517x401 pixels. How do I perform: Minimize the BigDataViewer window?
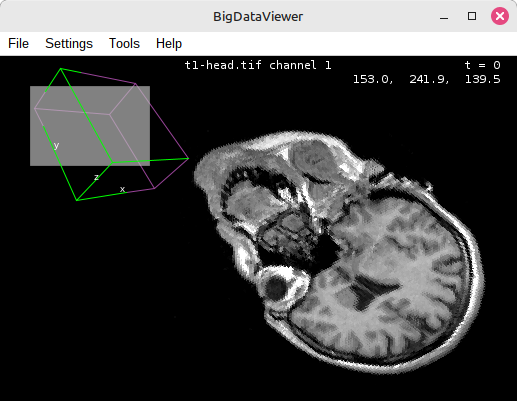[444, 16]
